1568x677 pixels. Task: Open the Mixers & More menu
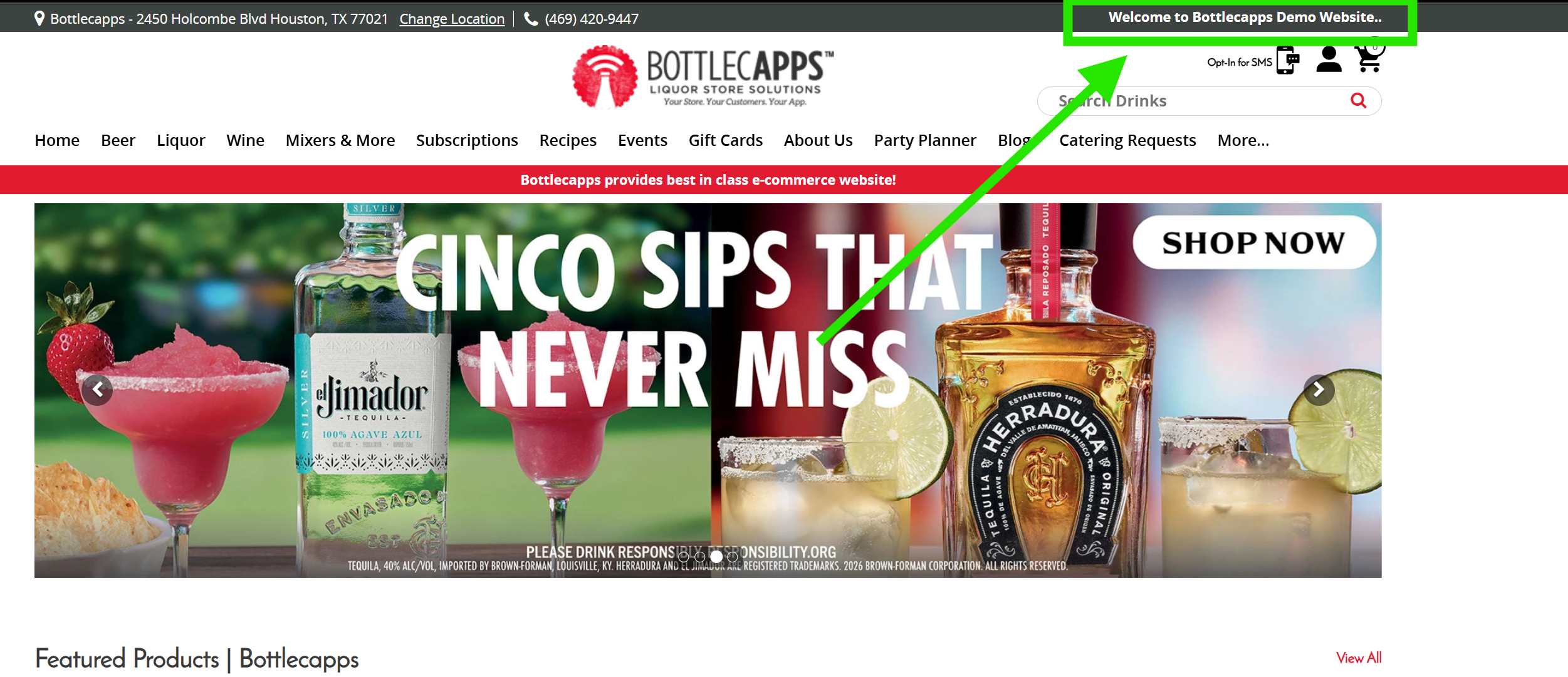(x=340, y=140)
